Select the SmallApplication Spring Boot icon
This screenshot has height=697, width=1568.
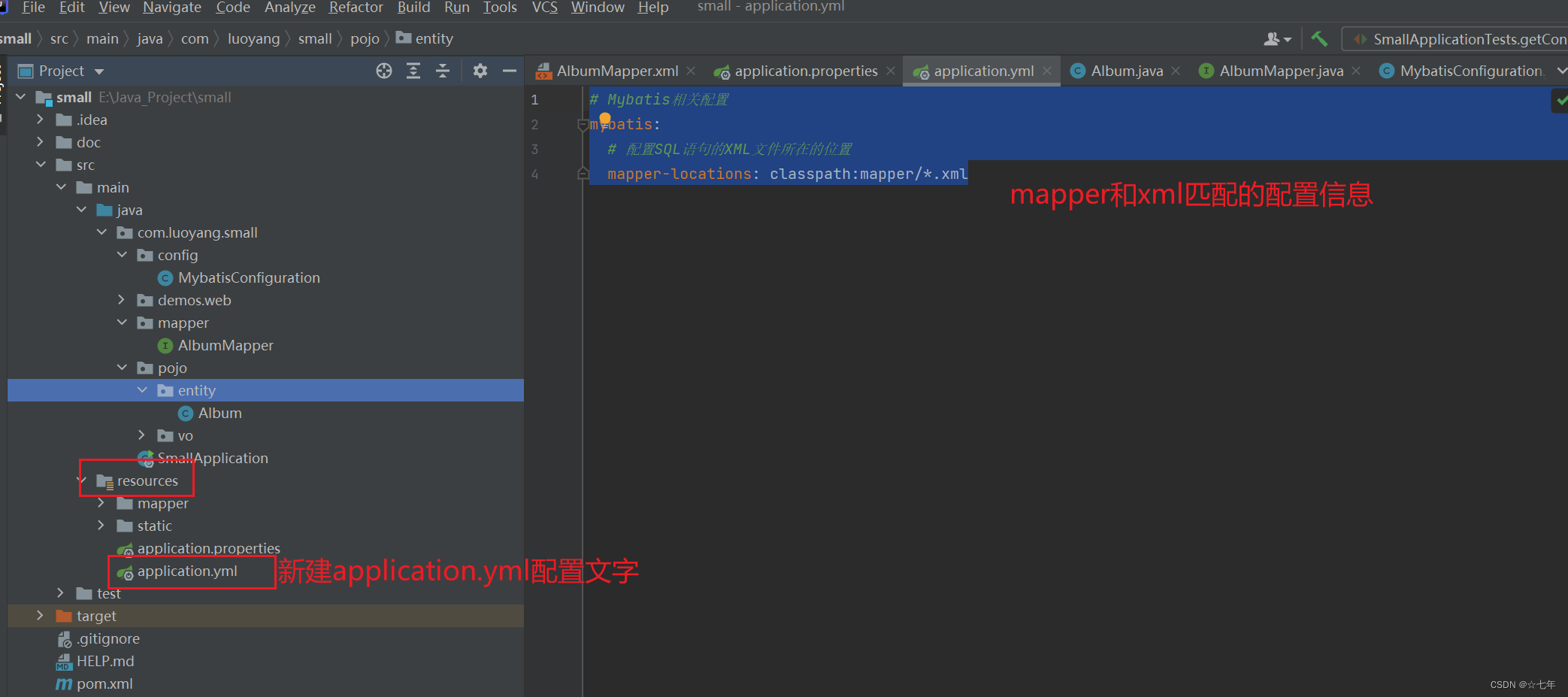tap(146, 459)
